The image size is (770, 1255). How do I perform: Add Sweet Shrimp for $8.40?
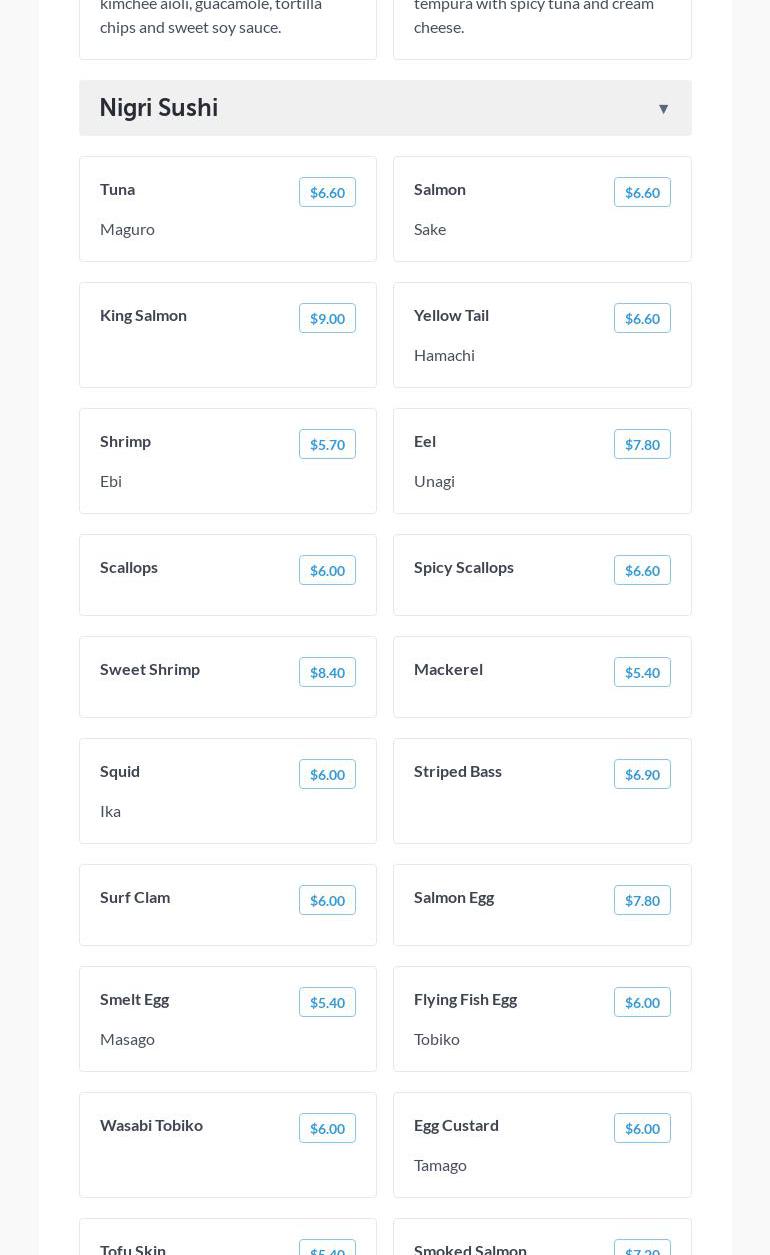pyautogui.click(x=327, y=672)
